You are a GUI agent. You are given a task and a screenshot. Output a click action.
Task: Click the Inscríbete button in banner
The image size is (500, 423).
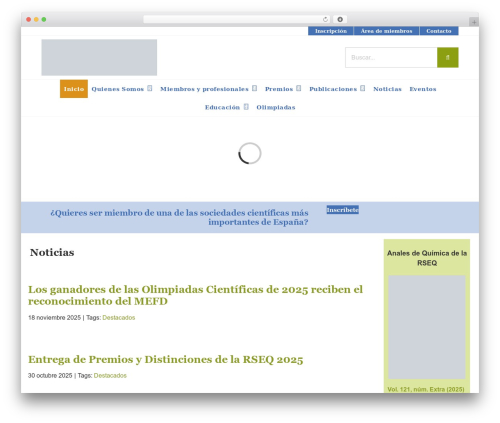click(342, 210)
